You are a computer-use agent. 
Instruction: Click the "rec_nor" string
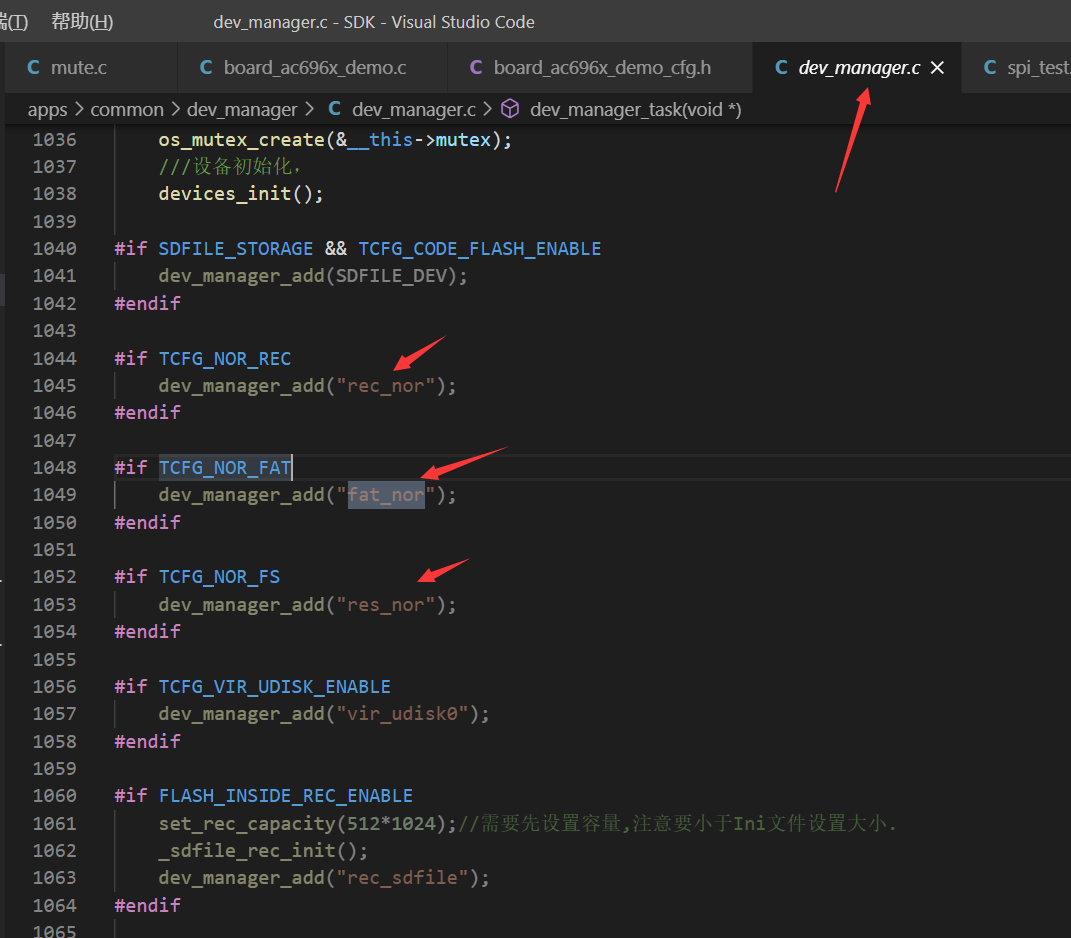click(385, 386)
